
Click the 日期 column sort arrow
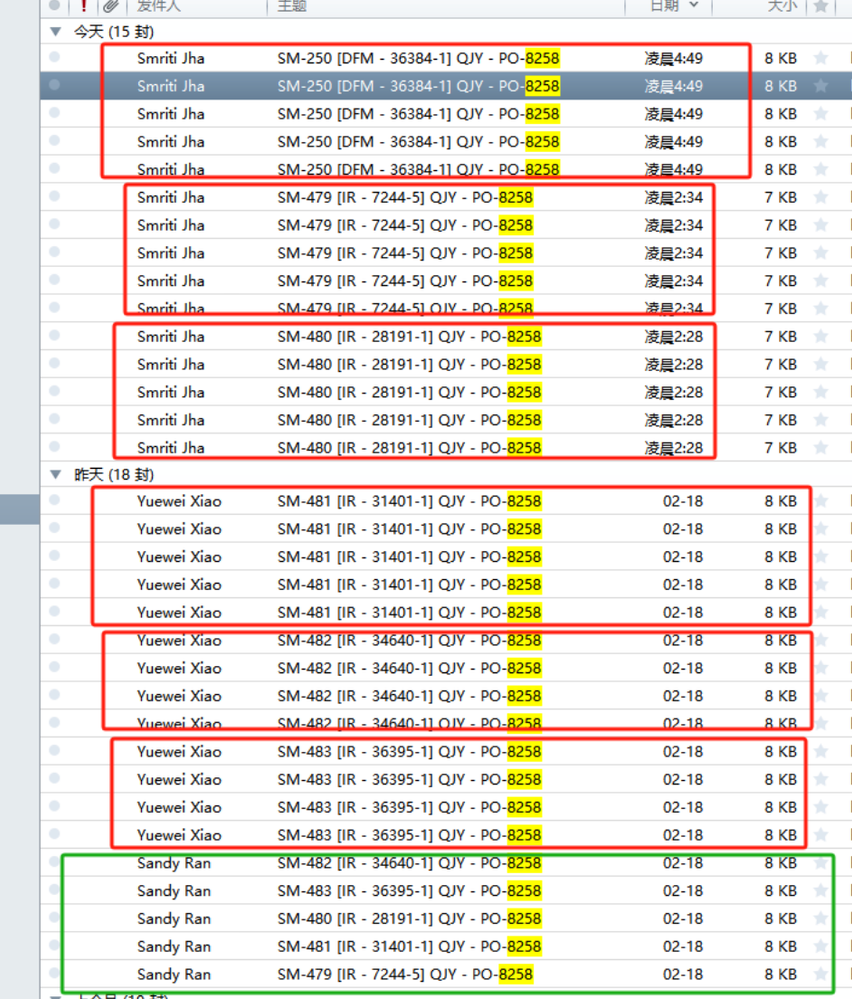coord(694,5)
